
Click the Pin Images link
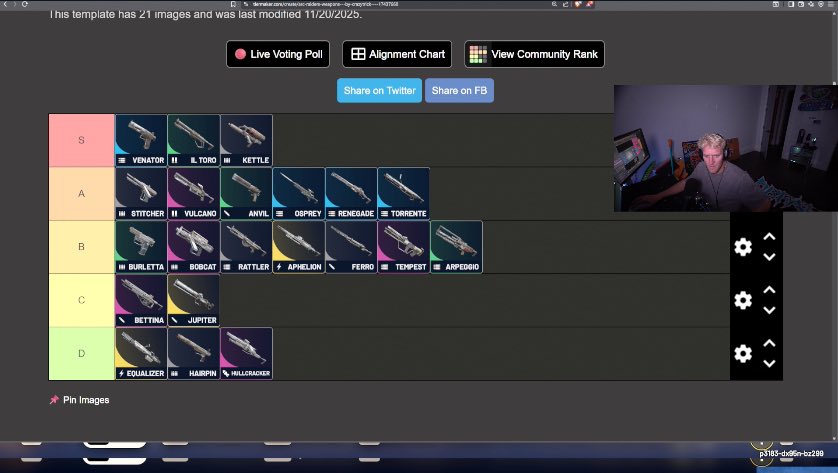[86, 400]
